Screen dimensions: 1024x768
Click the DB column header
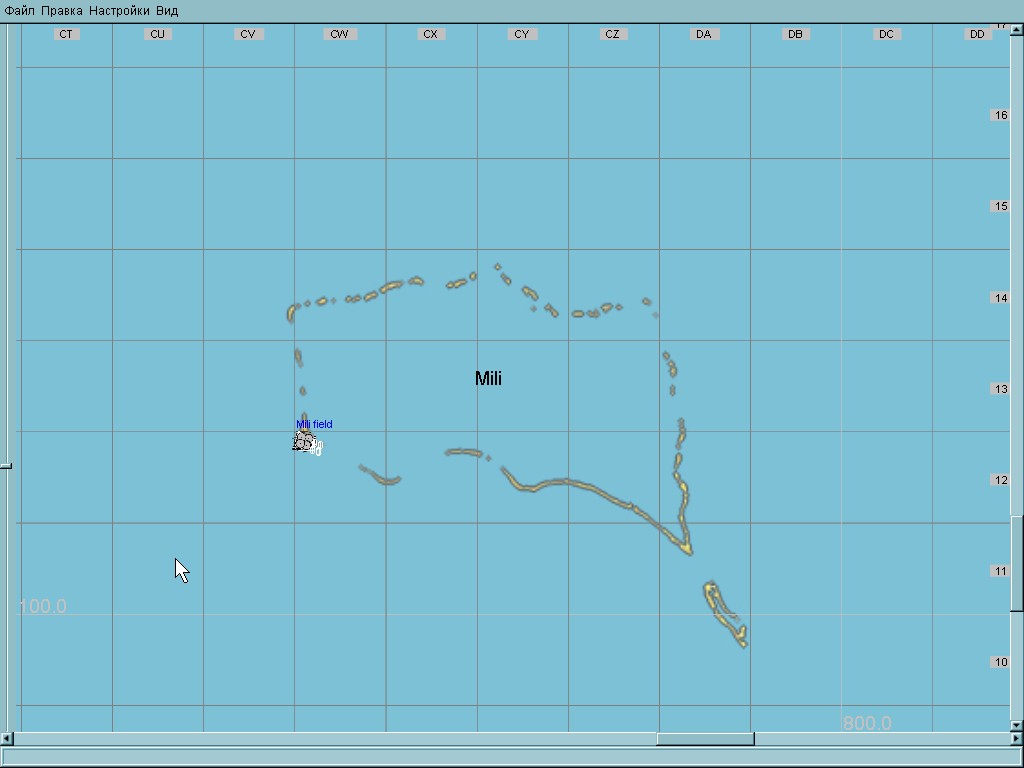click(x=795, y=34)
